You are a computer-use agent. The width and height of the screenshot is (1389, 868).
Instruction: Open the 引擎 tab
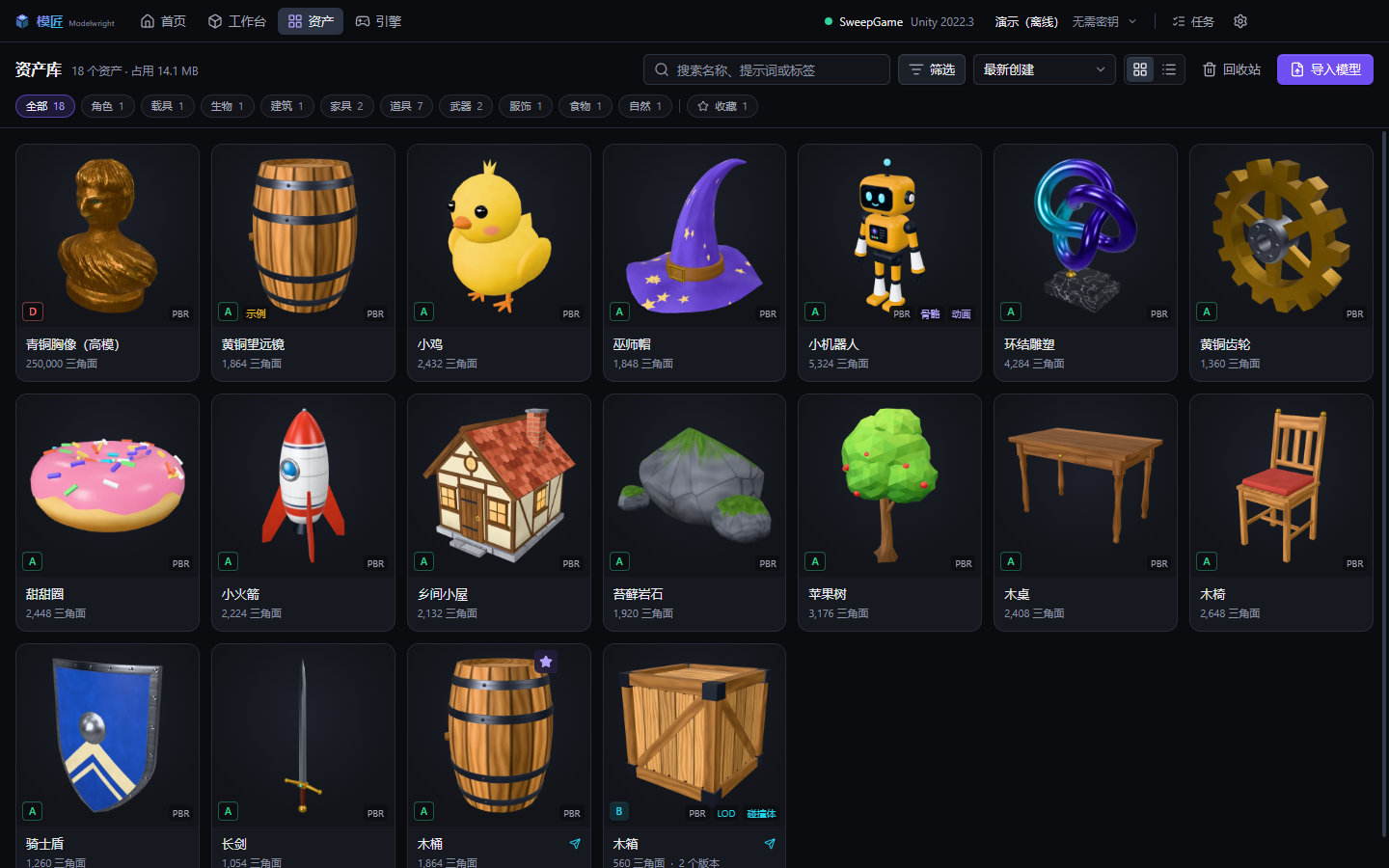[x=378, y=21]
